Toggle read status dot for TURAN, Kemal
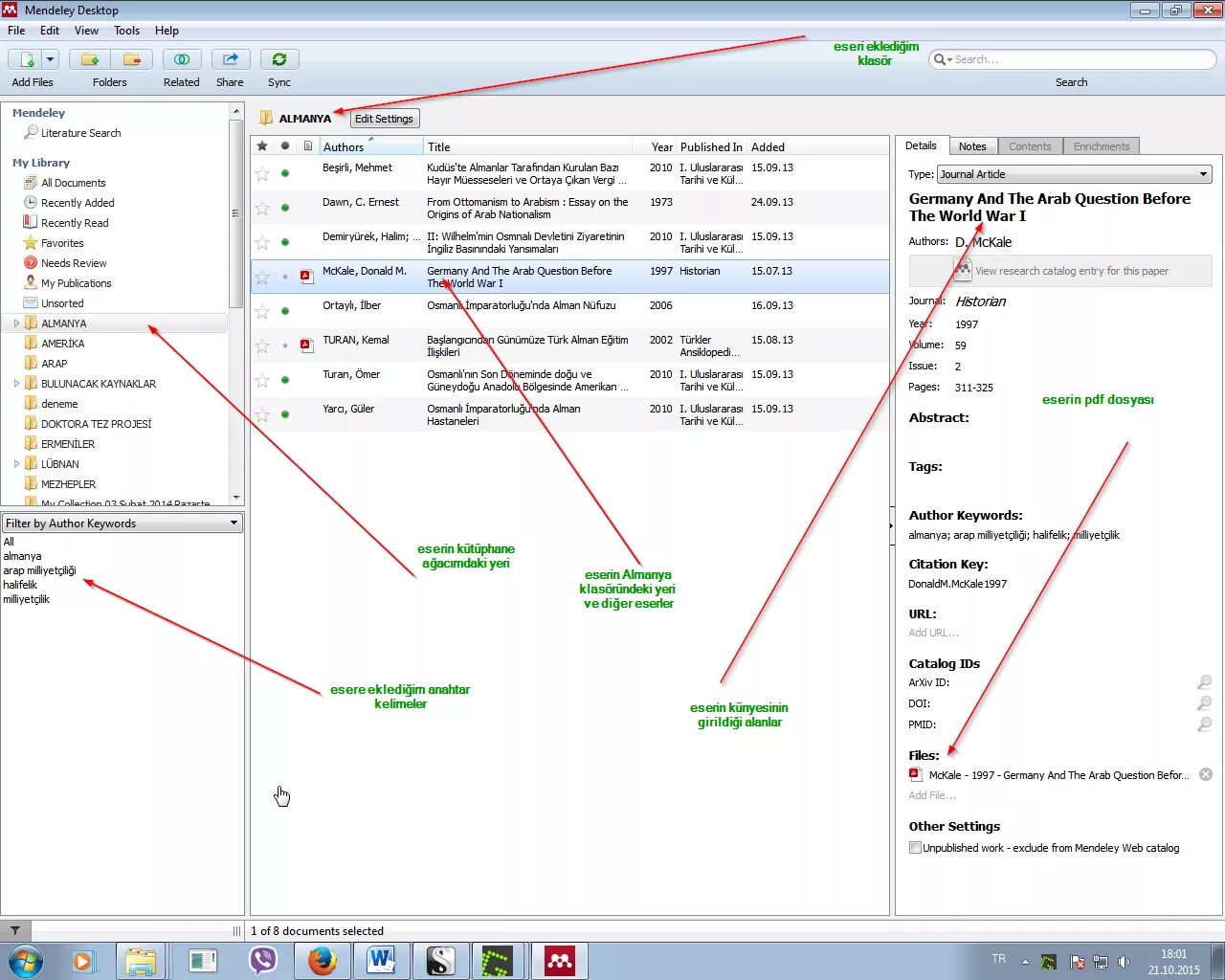The width and height of the screenshot is (1225, 980). (285, 345)
